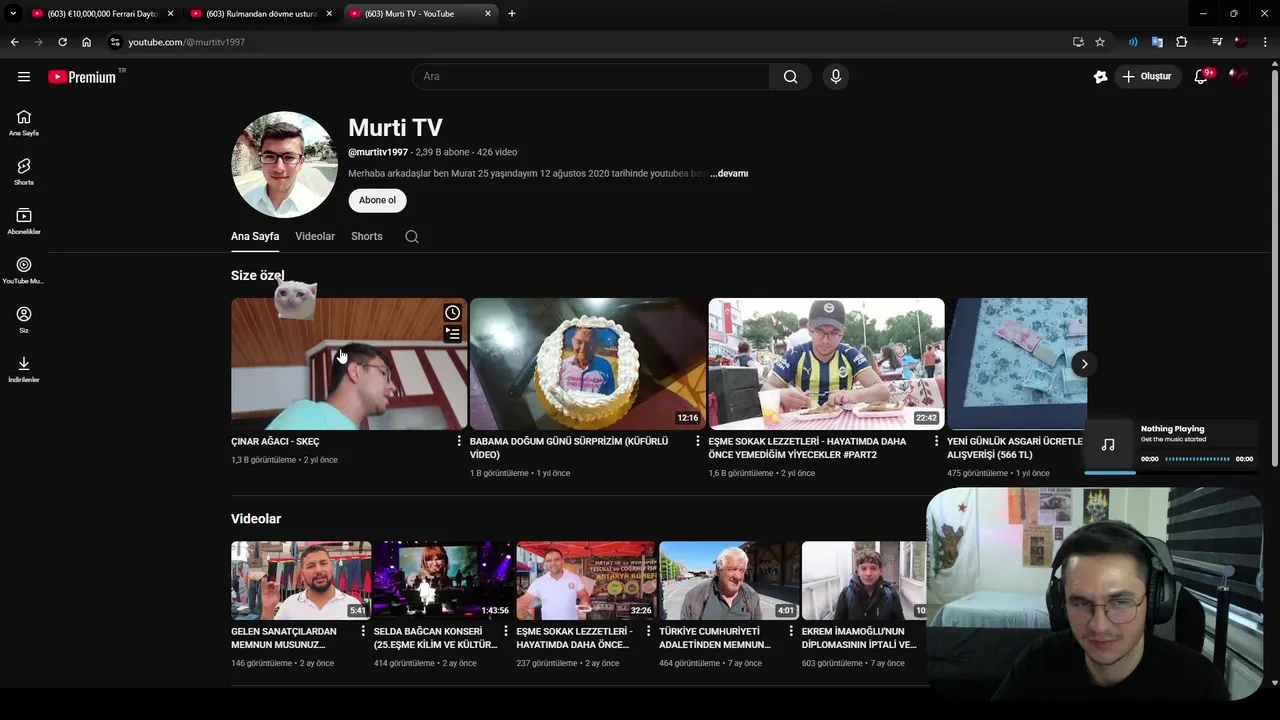
Task: Open the Murti TV channel avatar
Action: [x=284, y=165]
